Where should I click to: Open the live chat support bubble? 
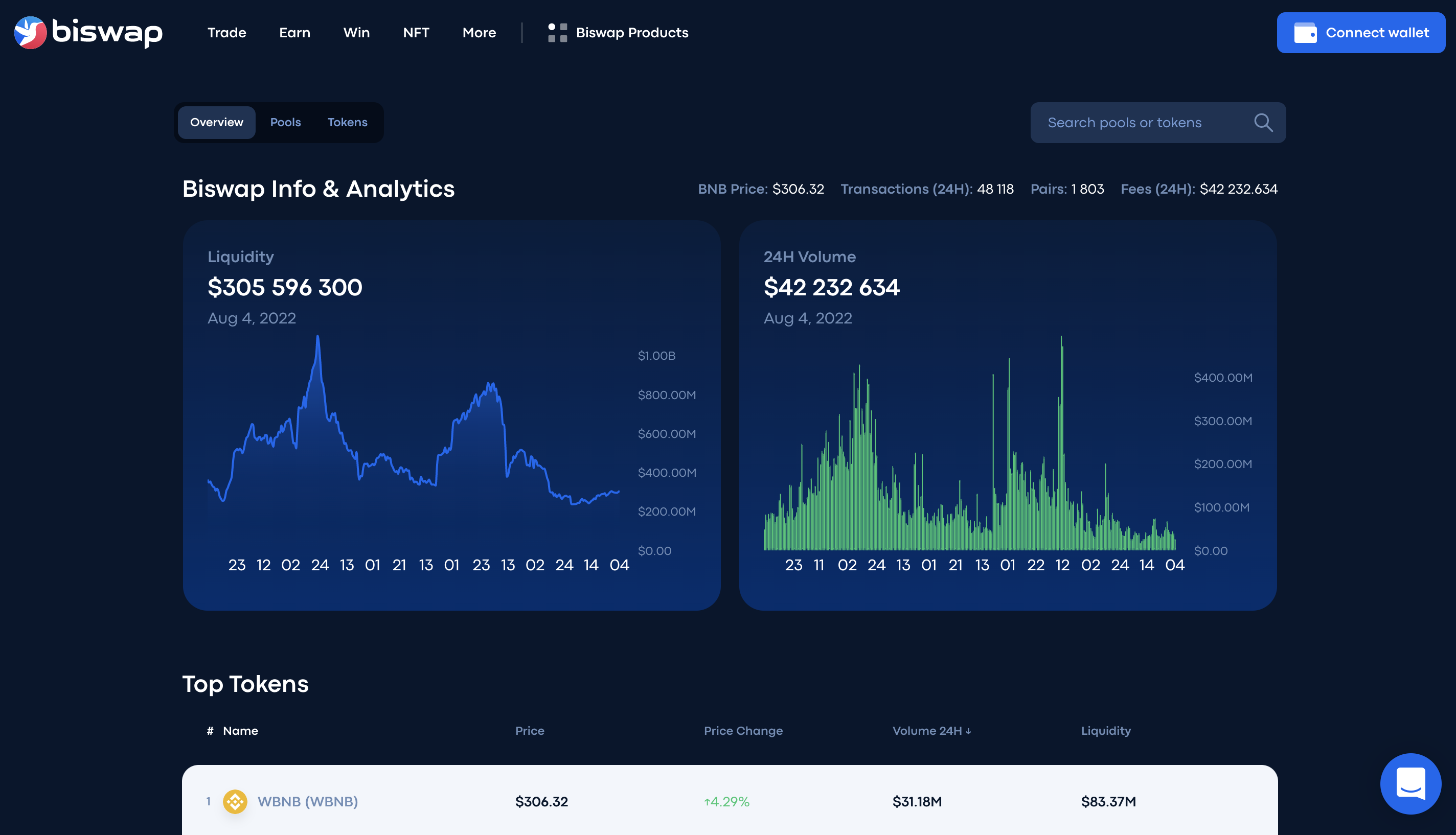click(1410, 783)
